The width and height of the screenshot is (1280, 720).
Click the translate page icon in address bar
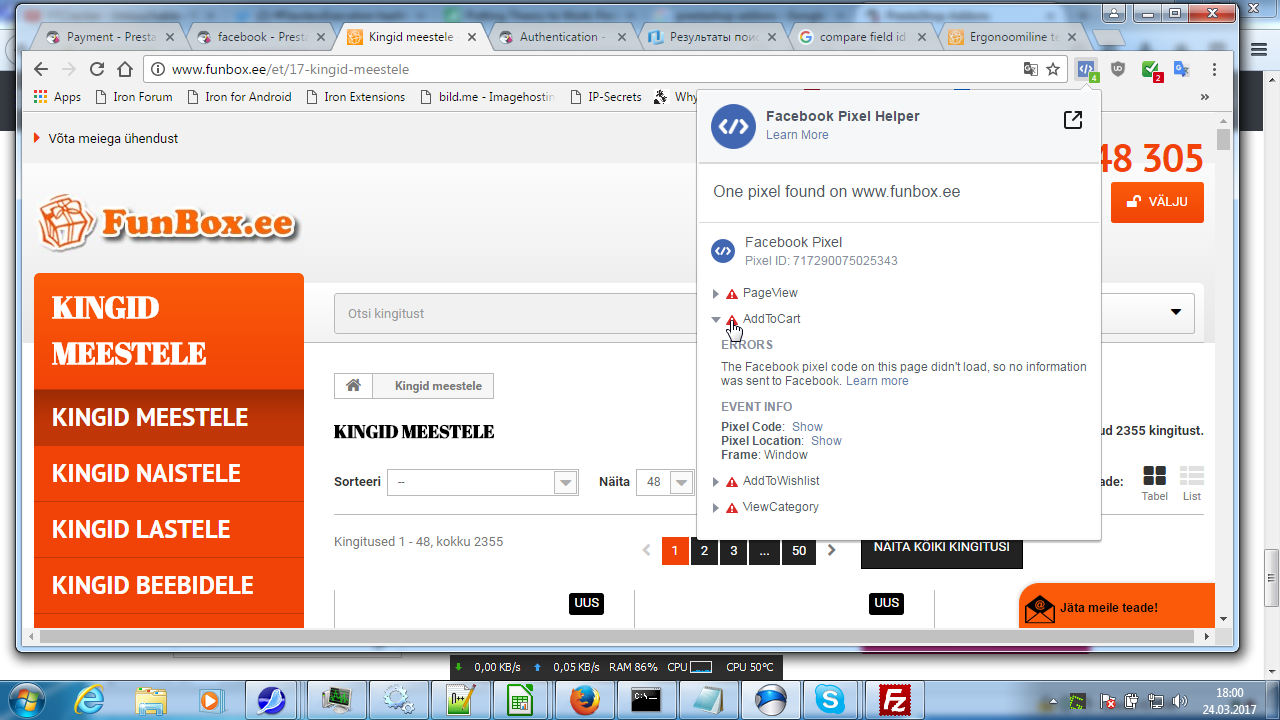click(1030, 70)
